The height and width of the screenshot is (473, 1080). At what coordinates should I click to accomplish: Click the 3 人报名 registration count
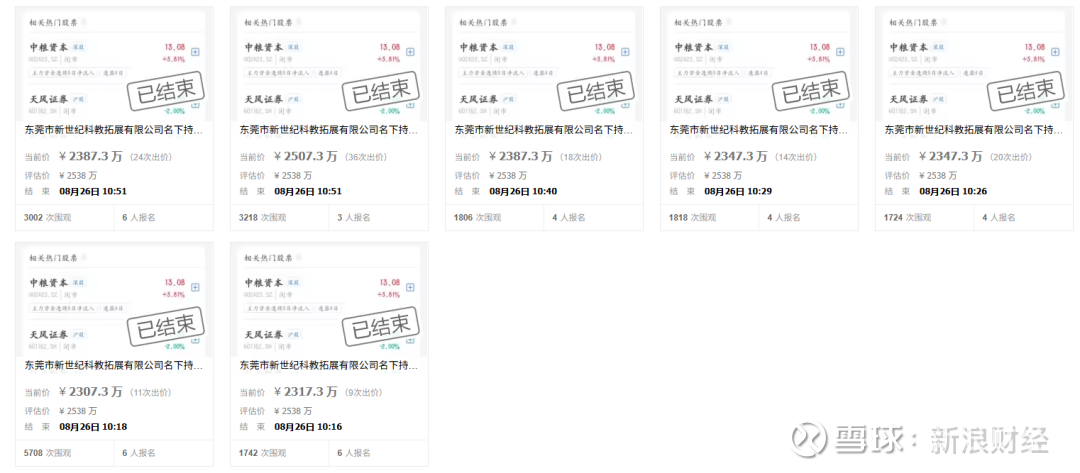click(x=353, y=218)
